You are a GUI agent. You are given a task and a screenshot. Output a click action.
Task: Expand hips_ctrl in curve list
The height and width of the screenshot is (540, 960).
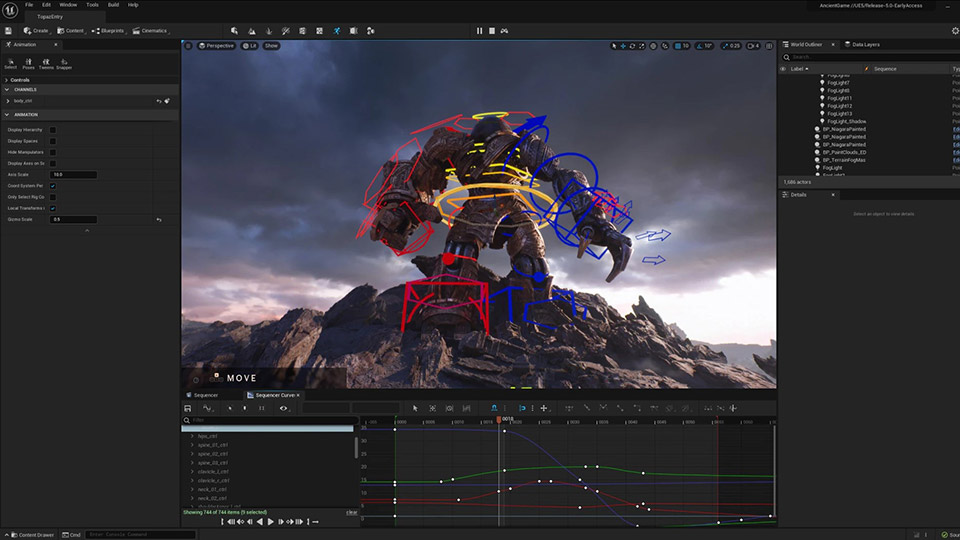click(192, 436)
